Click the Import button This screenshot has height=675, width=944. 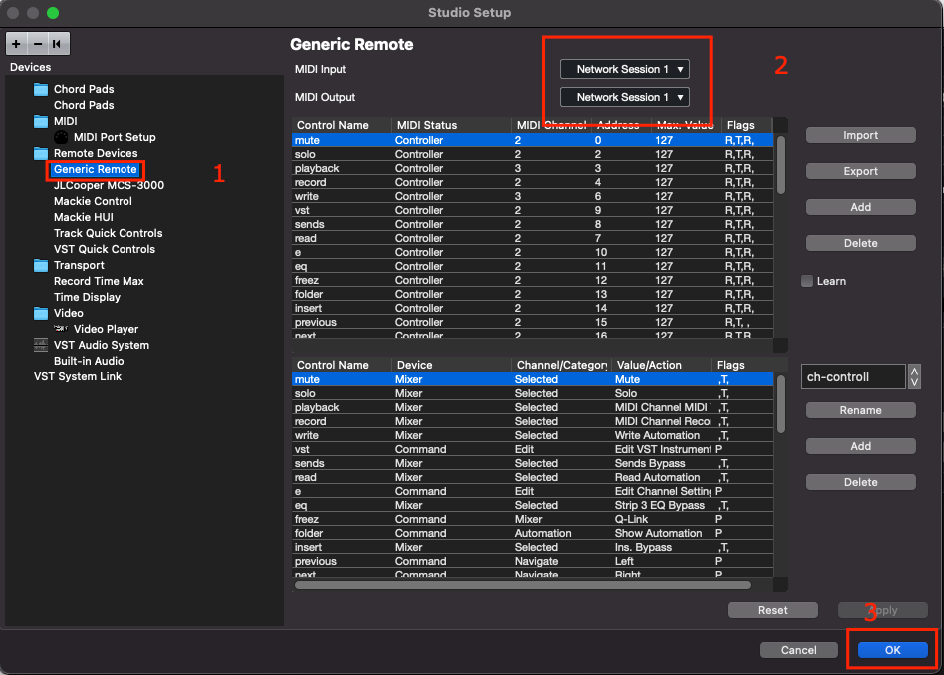[x=860, y=135]
